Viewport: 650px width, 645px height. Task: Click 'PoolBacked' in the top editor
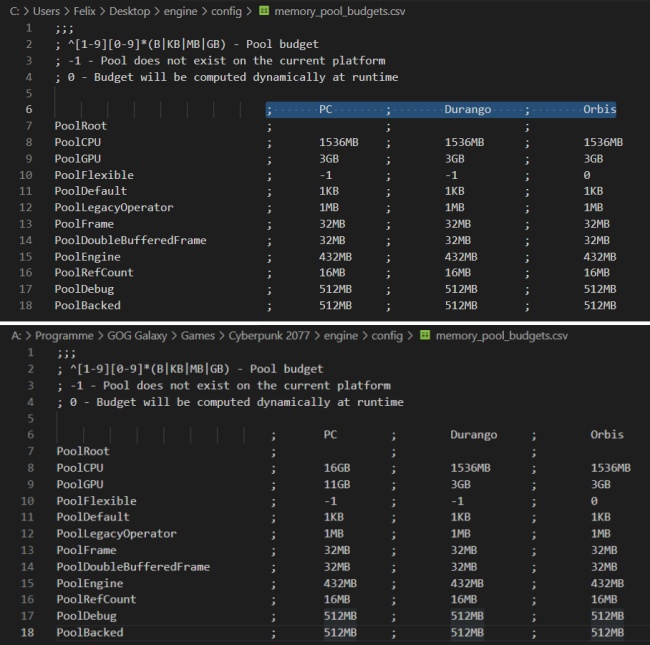[x=87, y=306]
